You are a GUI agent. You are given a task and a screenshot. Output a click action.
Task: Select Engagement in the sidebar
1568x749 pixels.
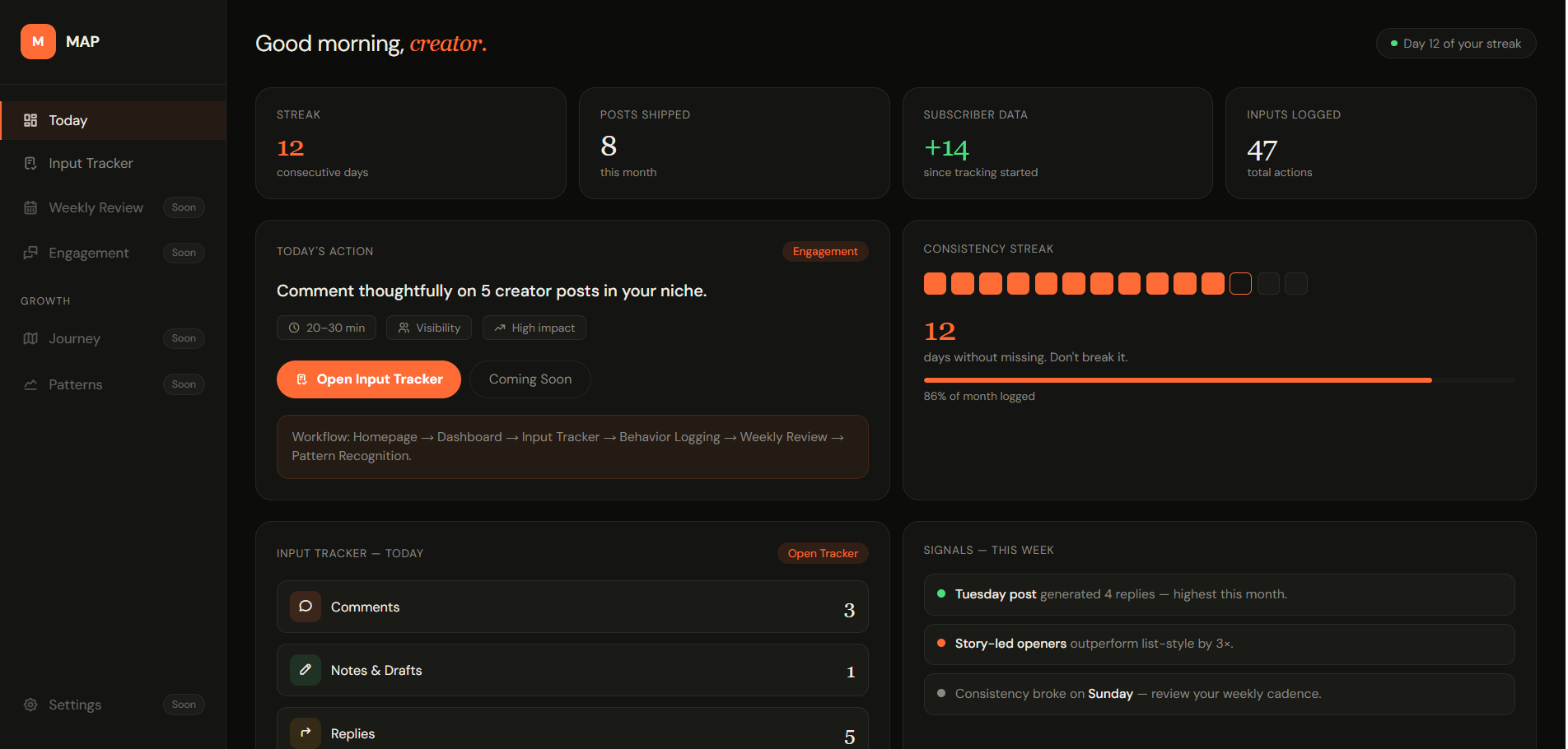113,253
